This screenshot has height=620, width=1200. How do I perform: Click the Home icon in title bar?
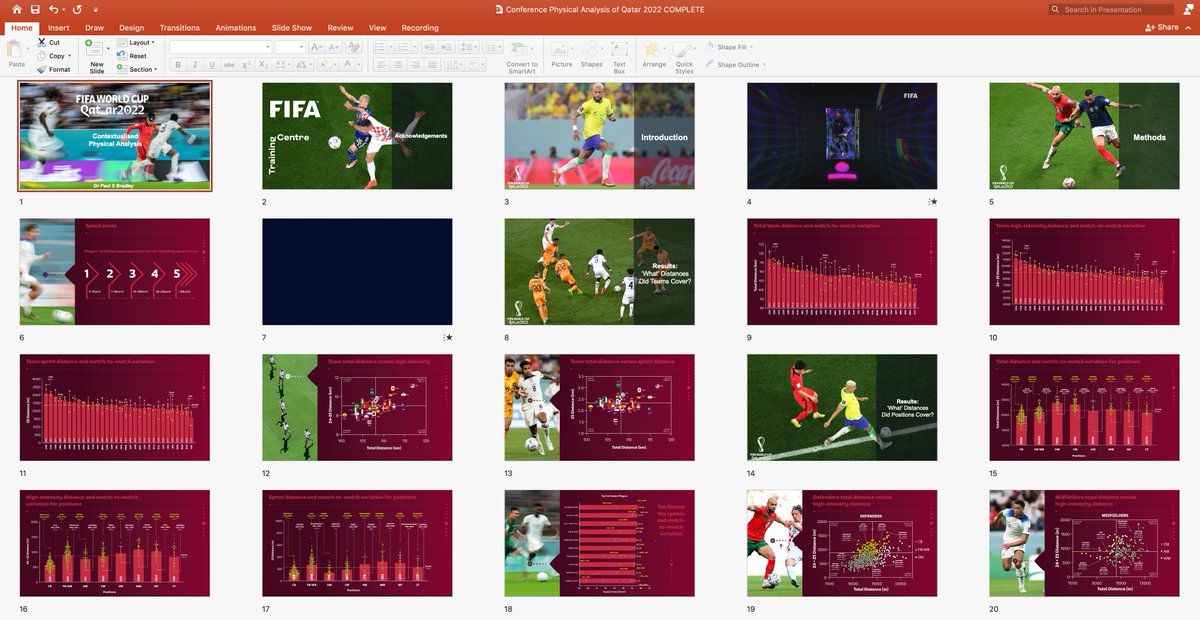(x=17, y=9)
